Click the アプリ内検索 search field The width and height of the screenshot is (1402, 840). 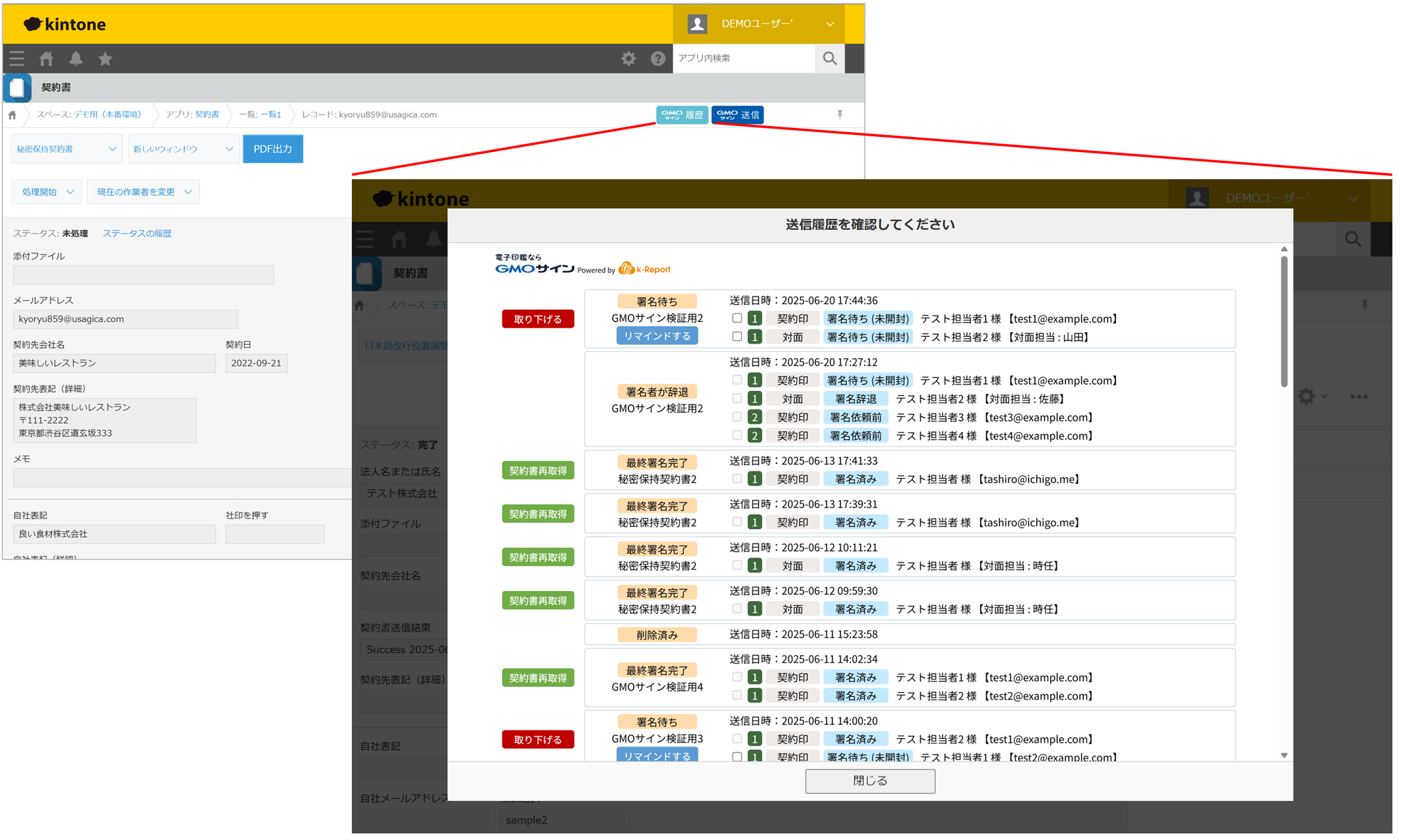[x=744, y=58]
